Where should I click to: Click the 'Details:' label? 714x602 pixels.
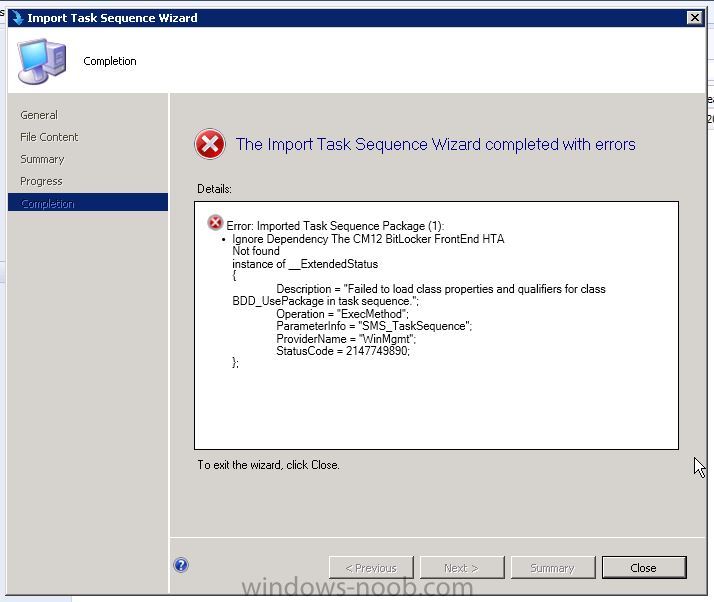pyautogui.click(x=214, y=189)
